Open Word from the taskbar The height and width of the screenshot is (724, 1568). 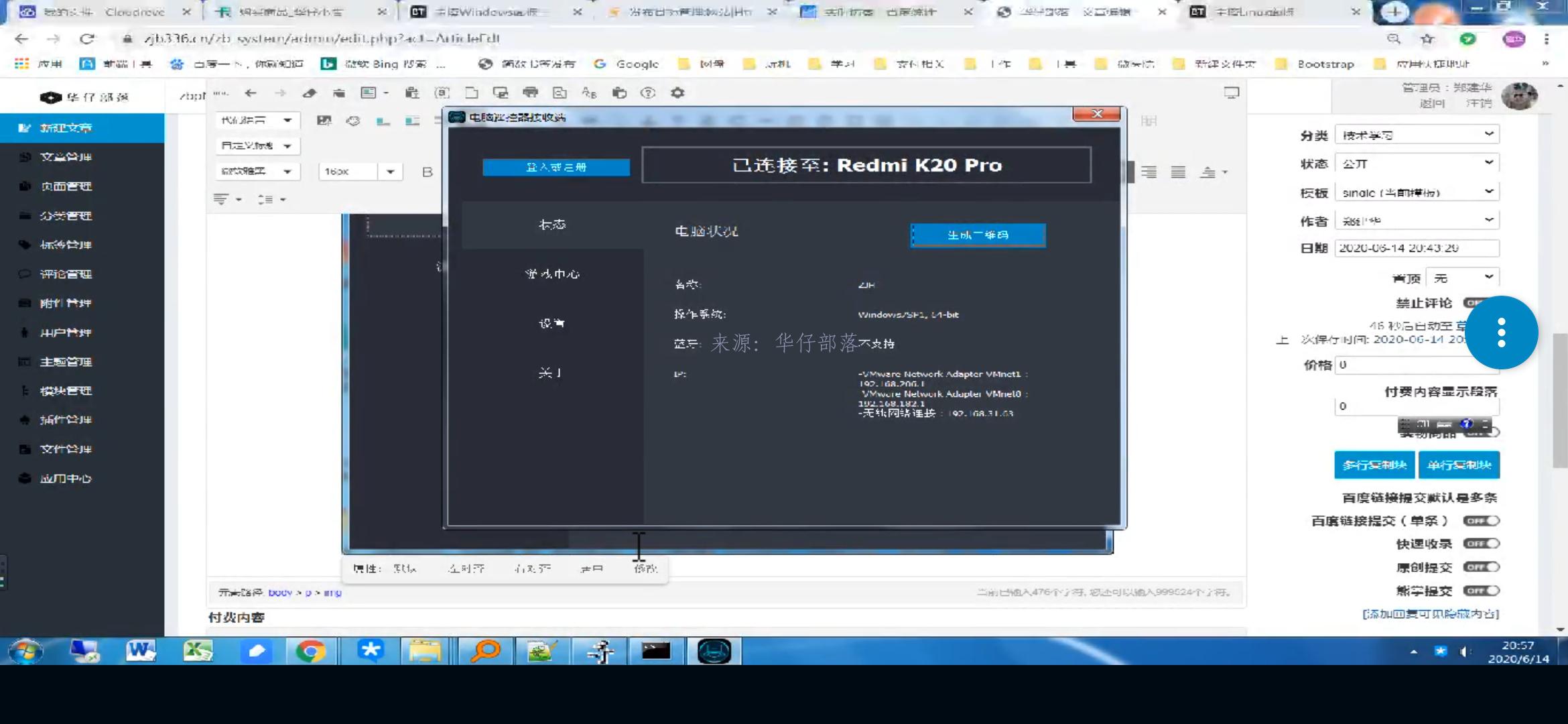pos(141,651)
